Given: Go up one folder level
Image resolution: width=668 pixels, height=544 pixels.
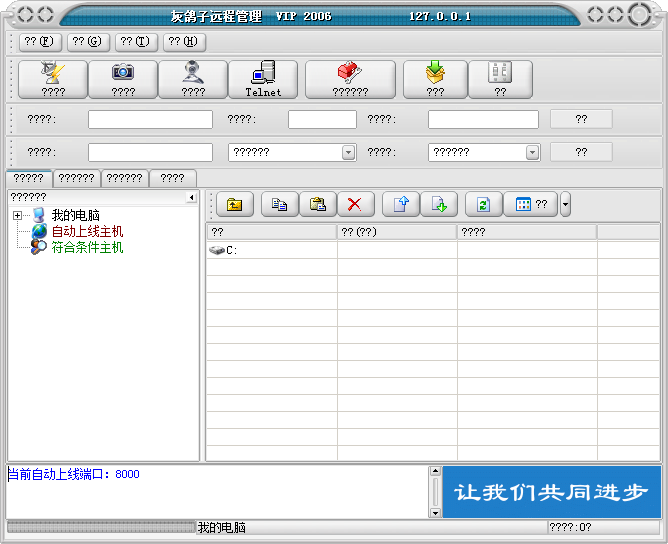Looking at the screenshot, I should 234,204.
